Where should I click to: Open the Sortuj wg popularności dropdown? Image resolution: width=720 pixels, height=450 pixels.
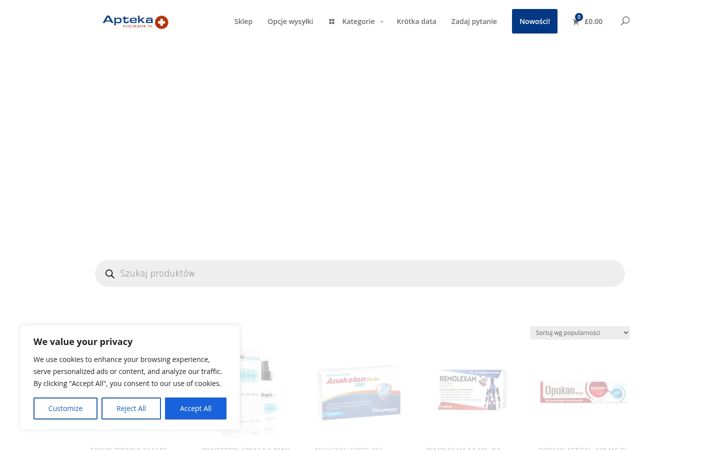click(x=579, y=333)
